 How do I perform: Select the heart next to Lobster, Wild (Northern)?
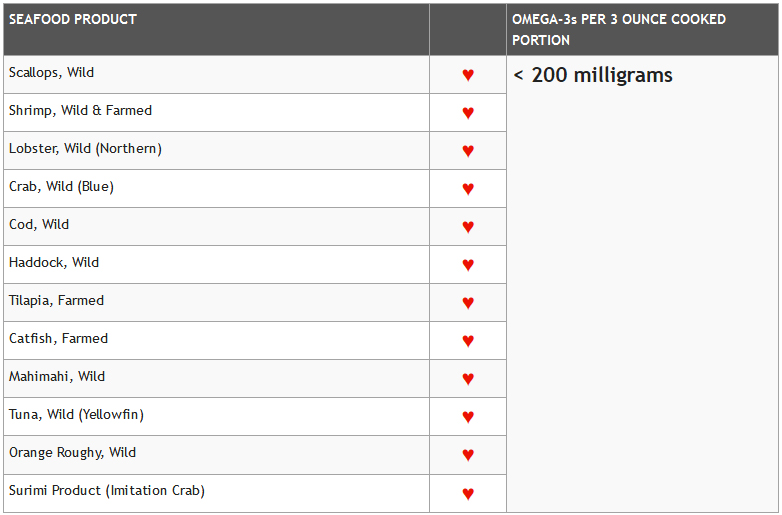pyautogui.click(x=468, y=151)
